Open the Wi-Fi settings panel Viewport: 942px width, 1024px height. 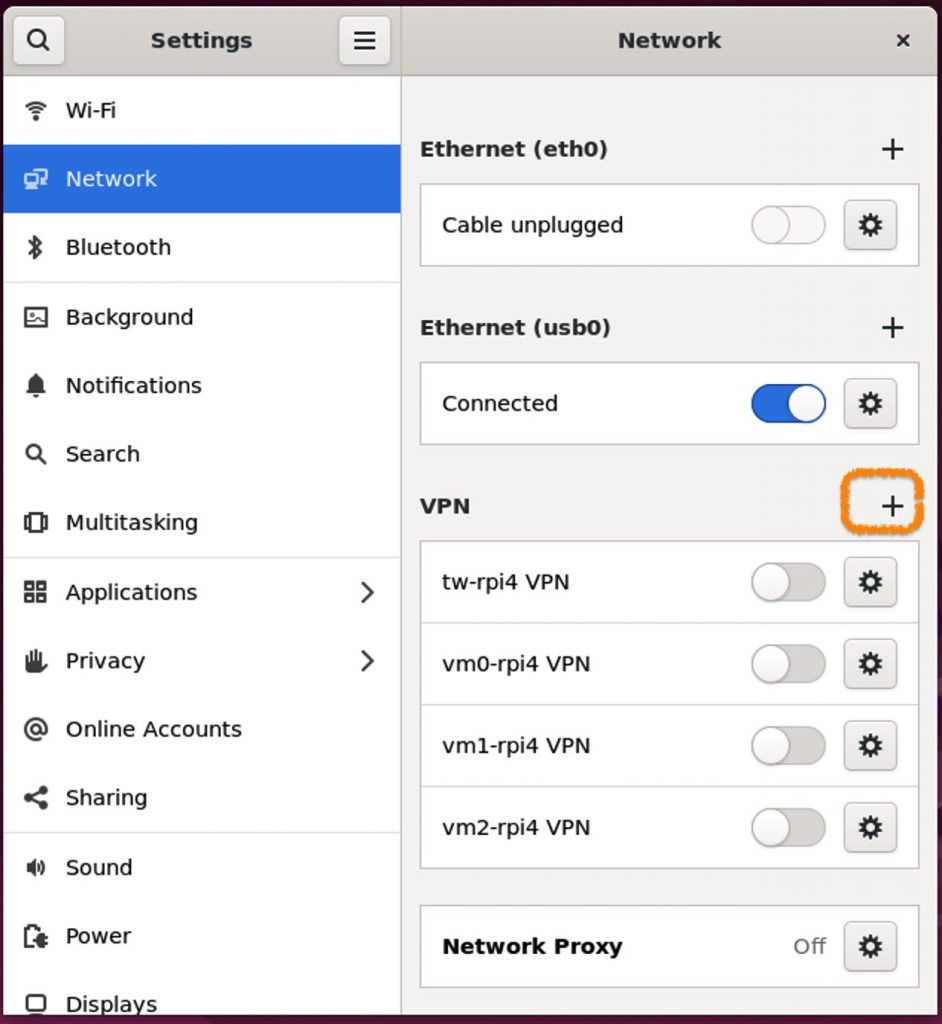click(x=200, y=110)
